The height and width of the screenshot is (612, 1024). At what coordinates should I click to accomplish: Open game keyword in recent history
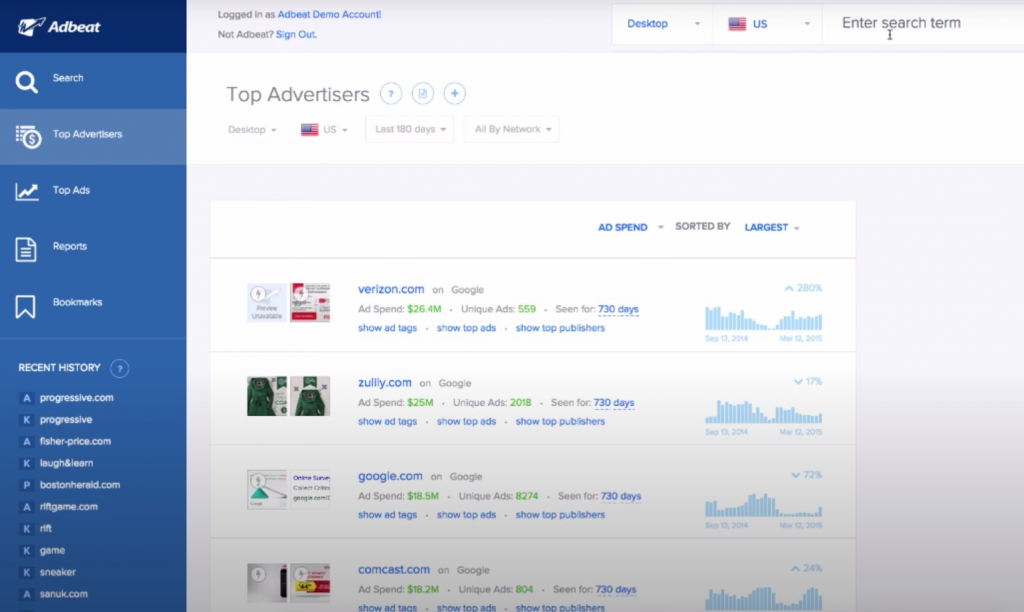click(52, 550)
